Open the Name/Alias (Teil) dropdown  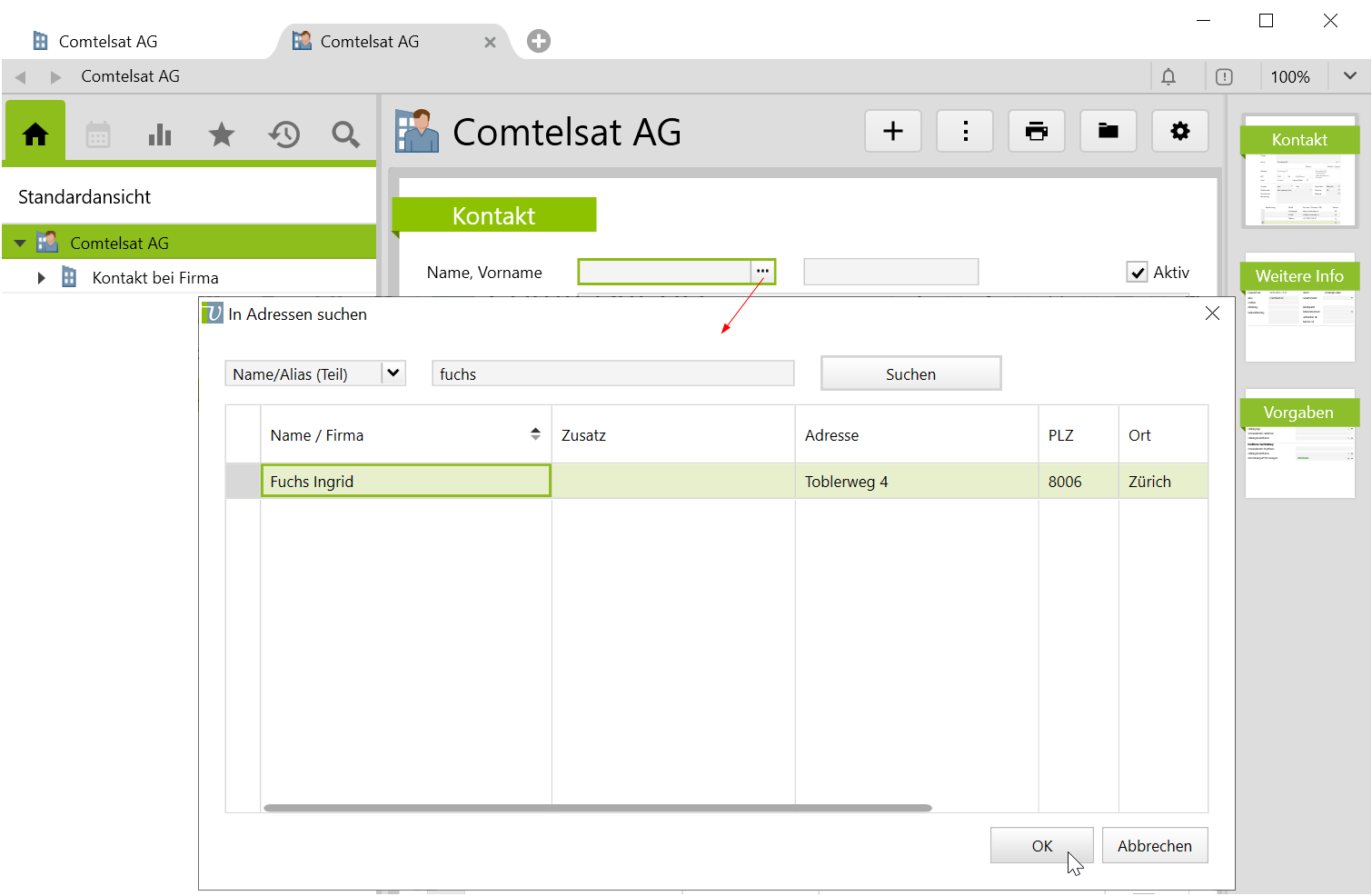pos(393,373)
